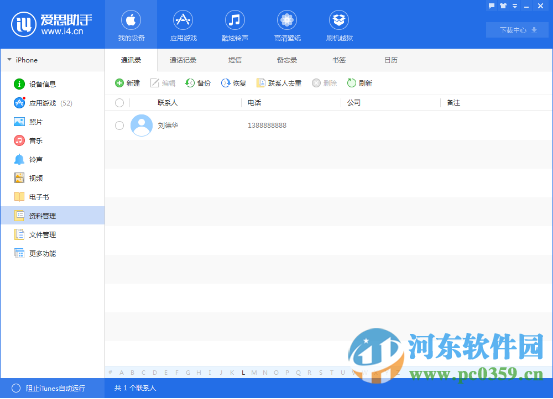
Task: Click the 共 1 个联系人 status text
Action: (135, 388)
